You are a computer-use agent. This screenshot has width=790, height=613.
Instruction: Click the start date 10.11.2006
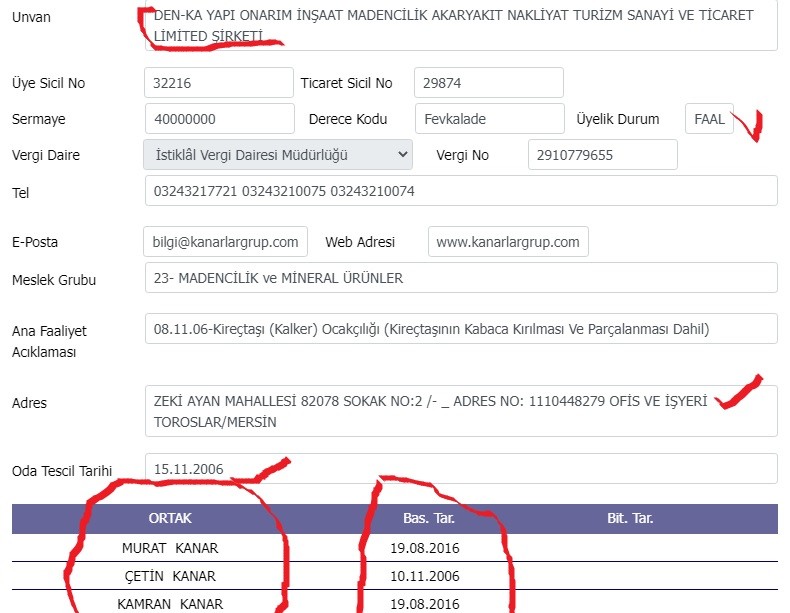point(425,576)
